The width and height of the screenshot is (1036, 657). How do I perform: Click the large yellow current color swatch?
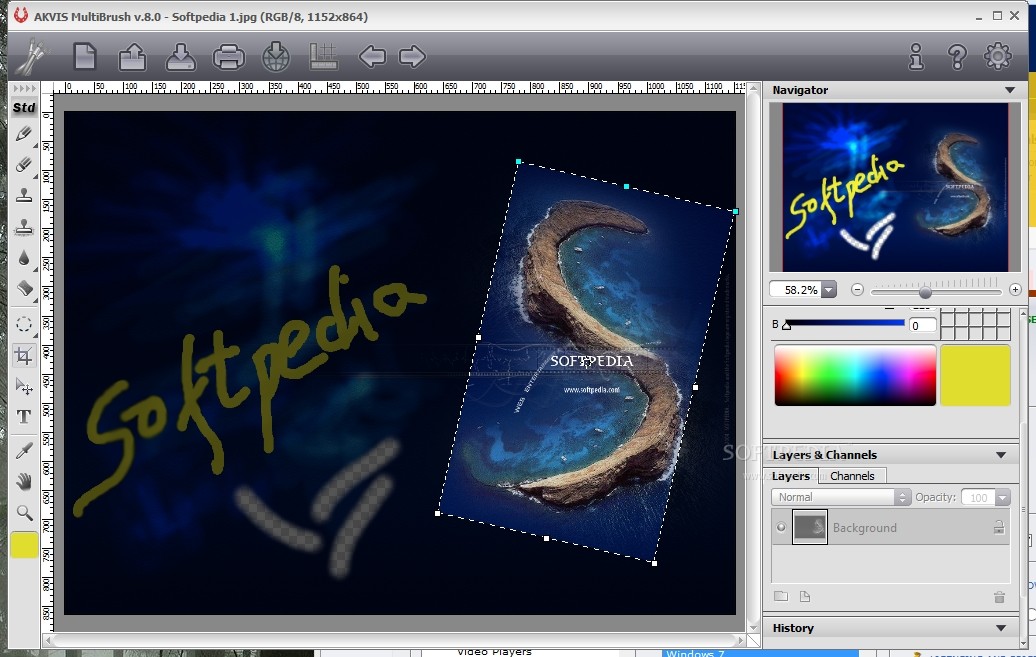975,375
